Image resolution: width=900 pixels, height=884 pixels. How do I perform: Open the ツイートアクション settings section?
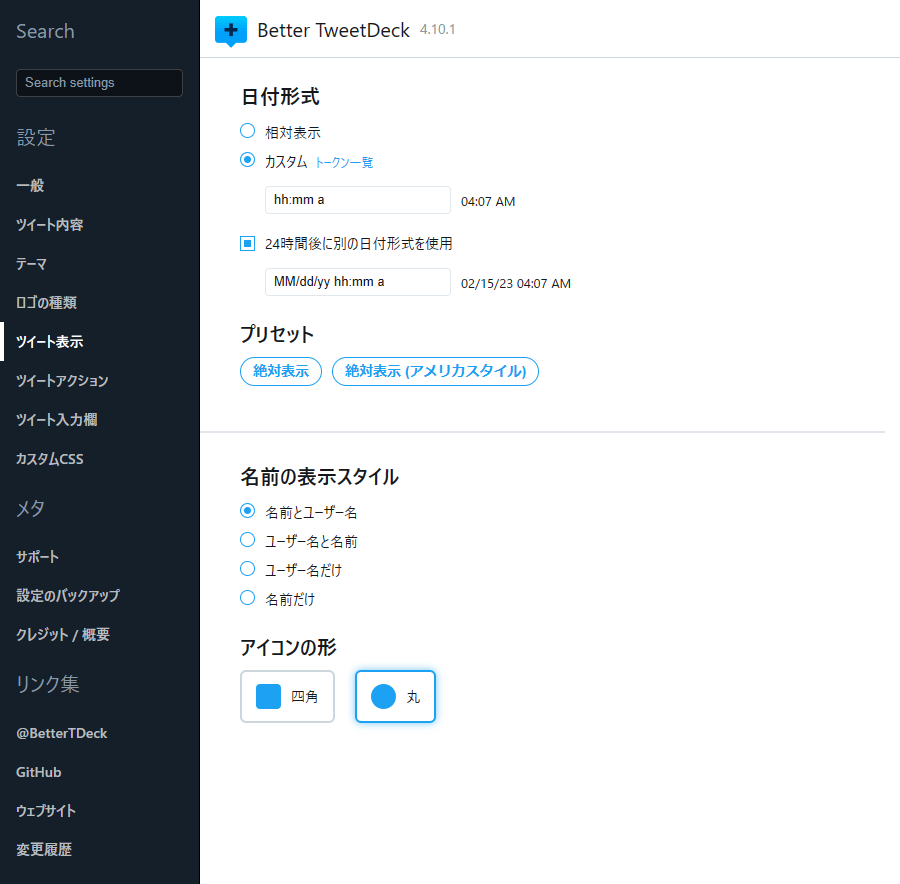tap(62, 381)
